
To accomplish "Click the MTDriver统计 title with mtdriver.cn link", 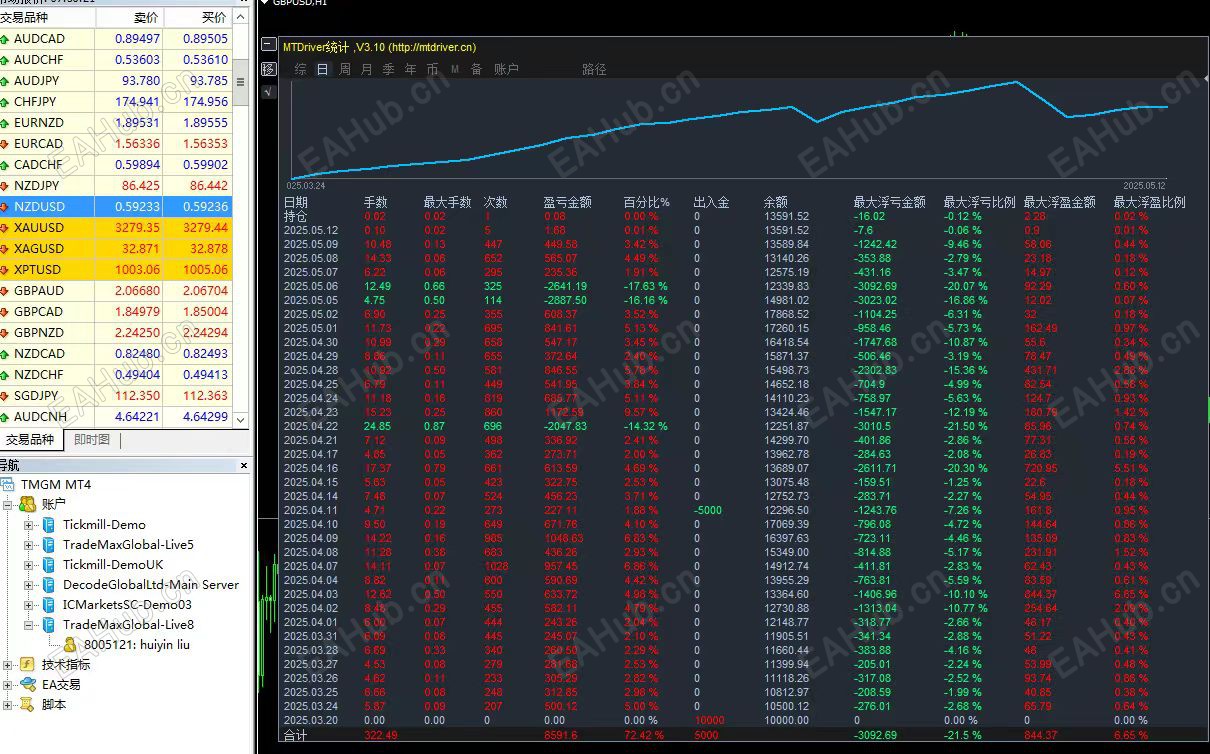I will click(x=379, y=47).
